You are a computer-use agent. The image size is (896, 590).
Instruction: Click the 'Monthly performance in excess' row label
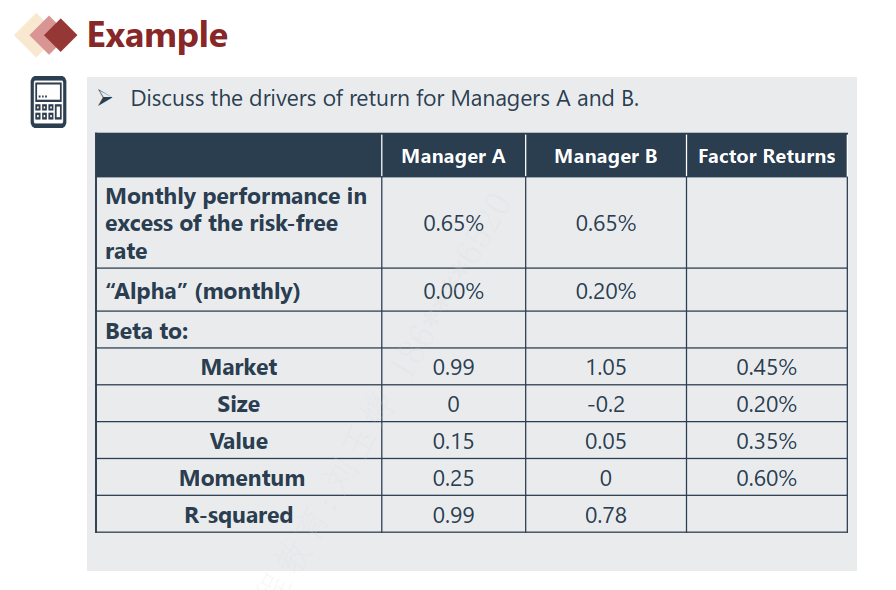coord(236,223)
